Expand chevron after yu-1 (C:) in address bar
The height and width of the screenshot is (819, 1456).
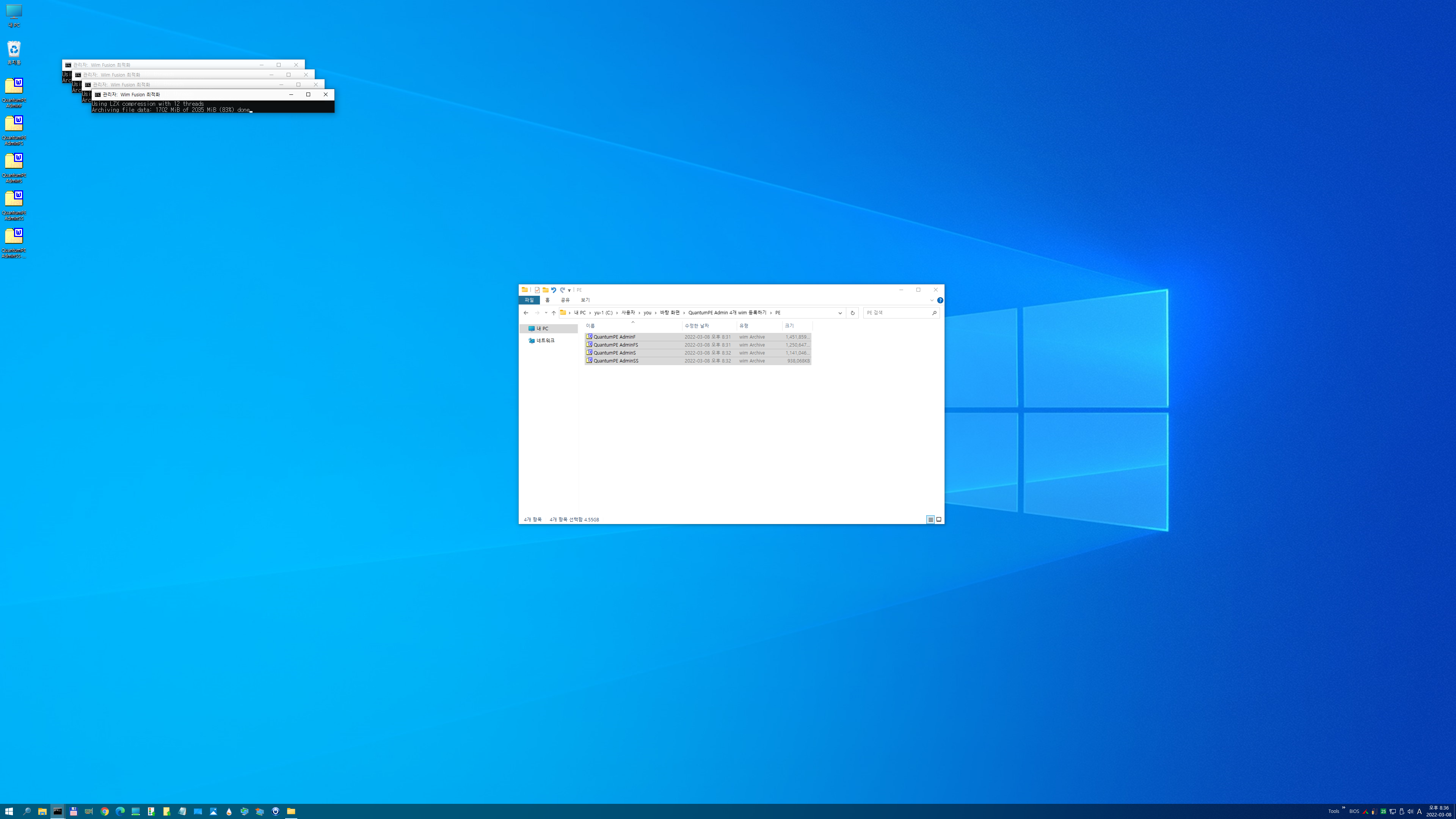coord(617,312)
